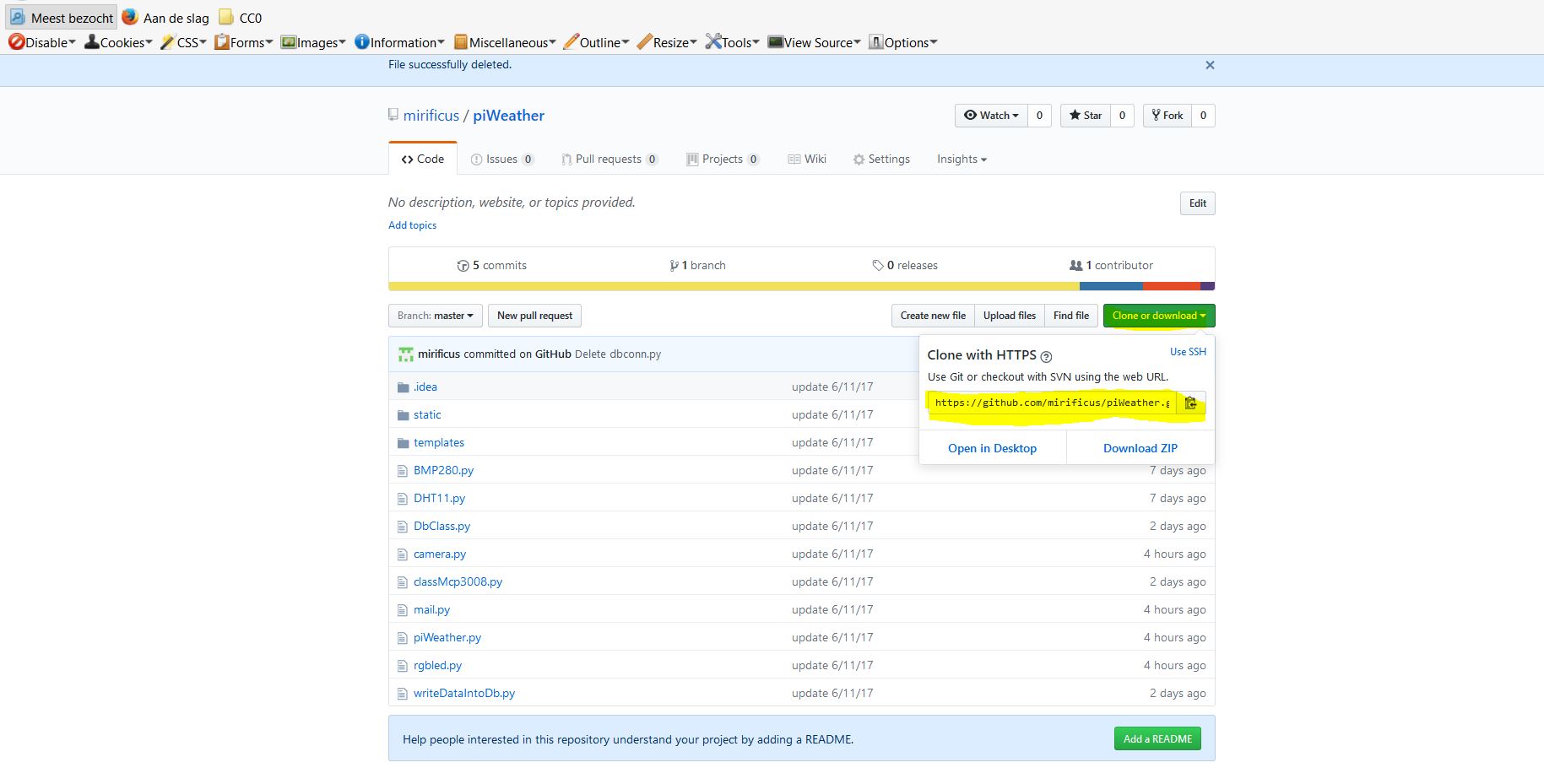Open the Disable menu in the developer toolbar
The image size is (1544, 784).
click(42, 42)
